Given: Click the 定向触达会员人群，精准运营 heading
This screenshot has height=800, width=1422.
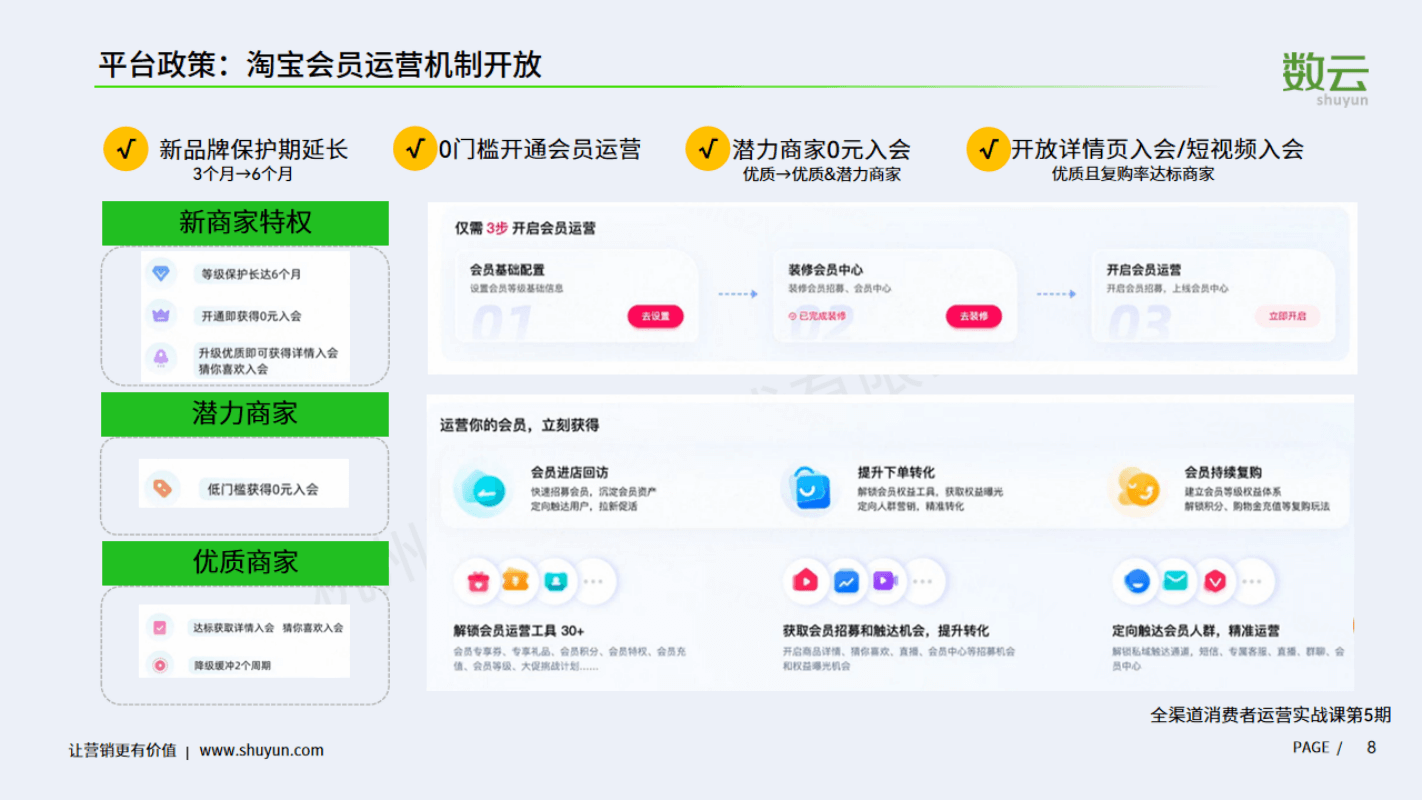Looking at the screenshot, I should (1196, 631).
